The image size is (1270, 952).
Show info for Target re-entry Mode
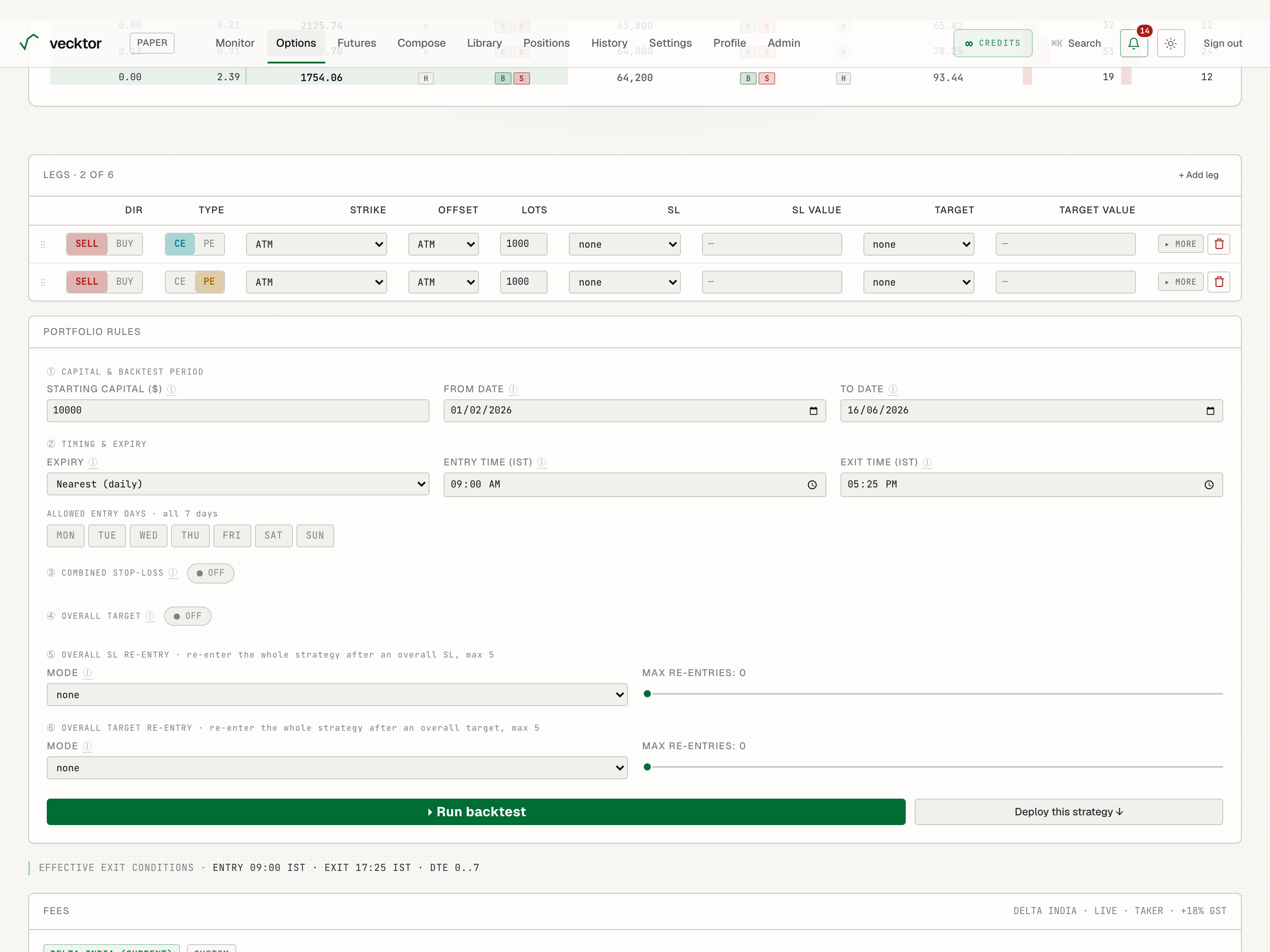(x=87, y=746)
